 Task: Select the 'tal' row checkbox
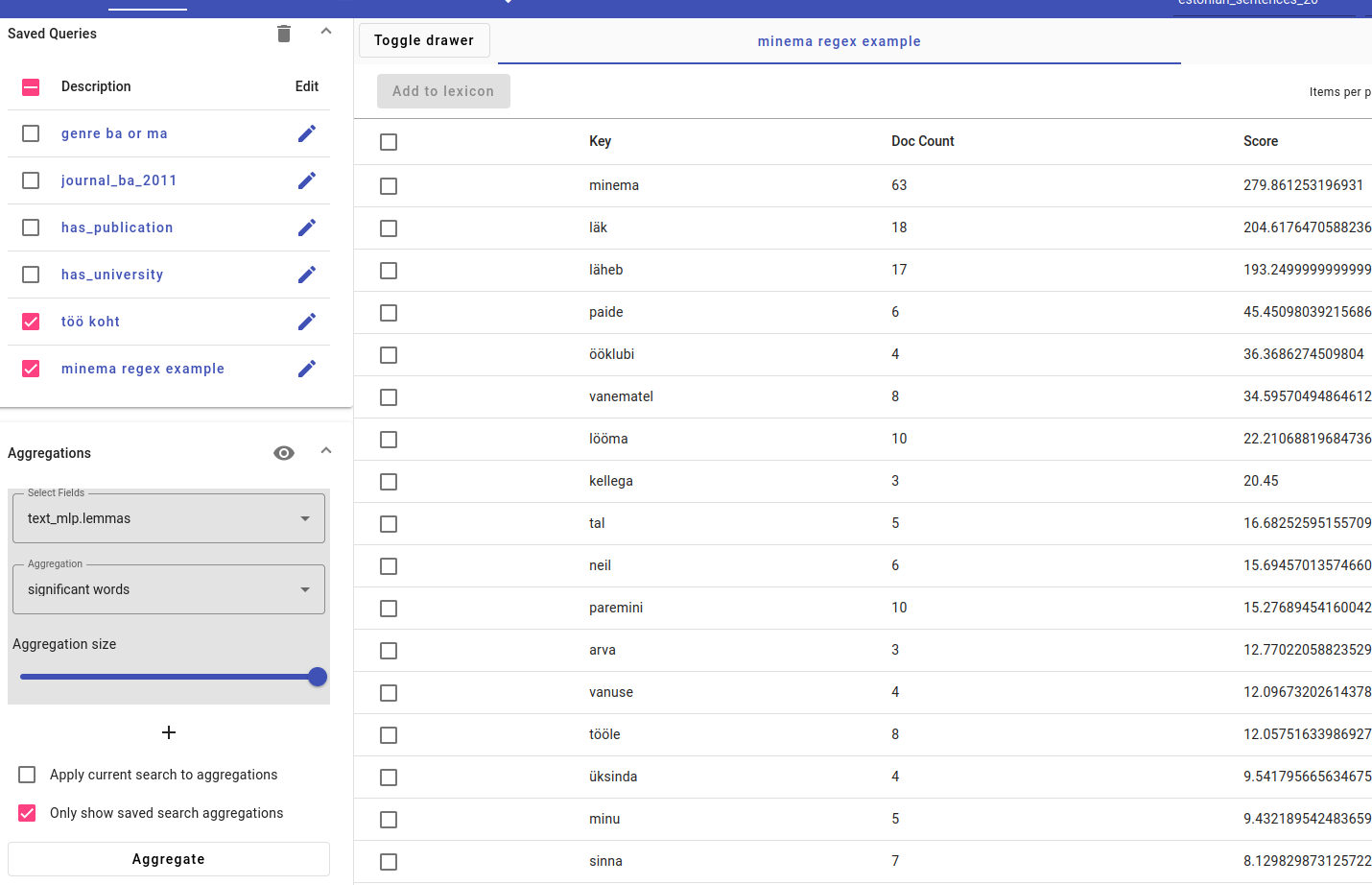pos(389,524)
